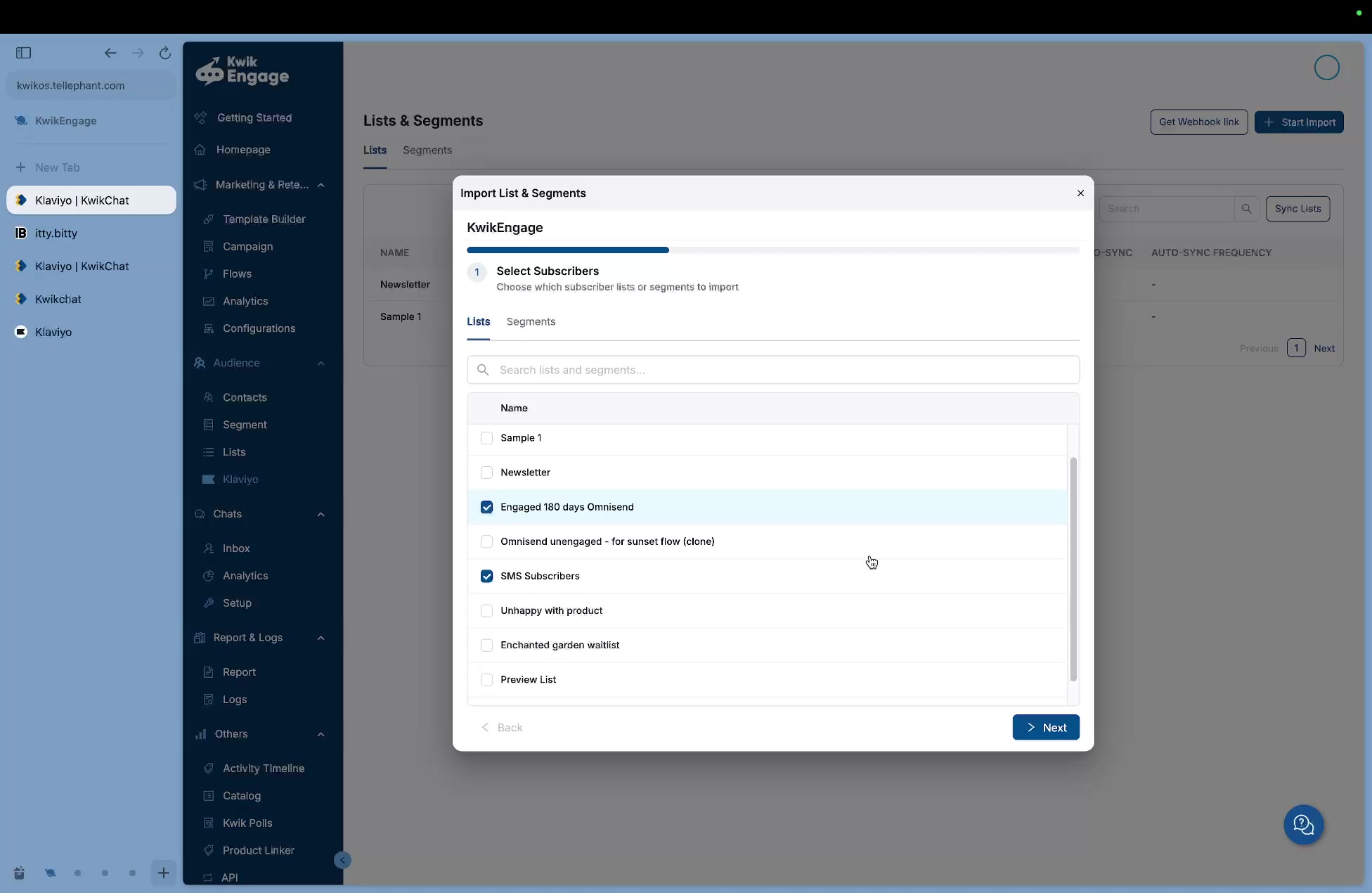The height and width of the screenshot is (893, 1372).
Task: Open Flows in Marketing section
Action: click(x=237, y=274)
